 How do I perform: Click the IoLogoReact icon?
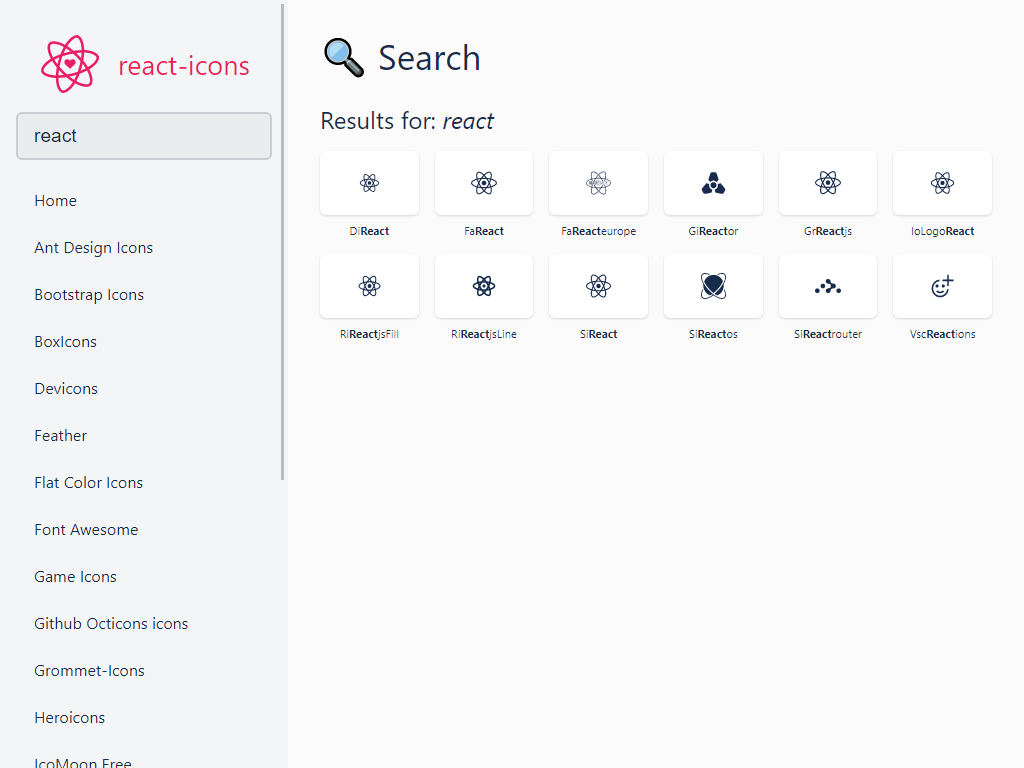[941, 183]
